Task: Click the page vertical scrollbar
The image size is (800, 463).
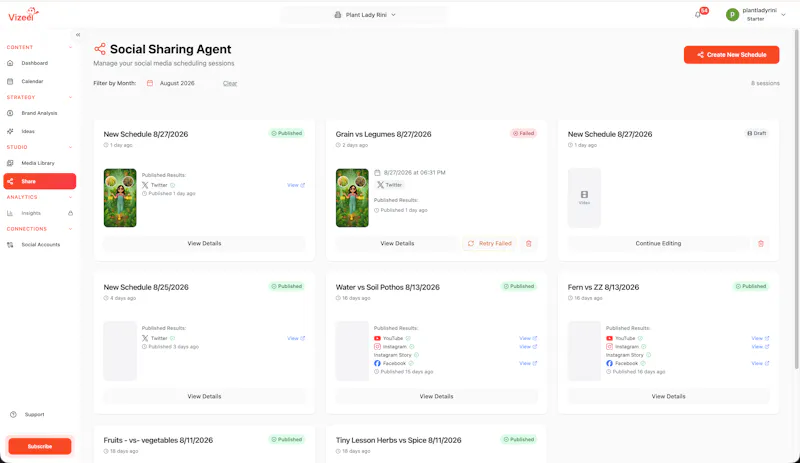Action: (796, 199)
